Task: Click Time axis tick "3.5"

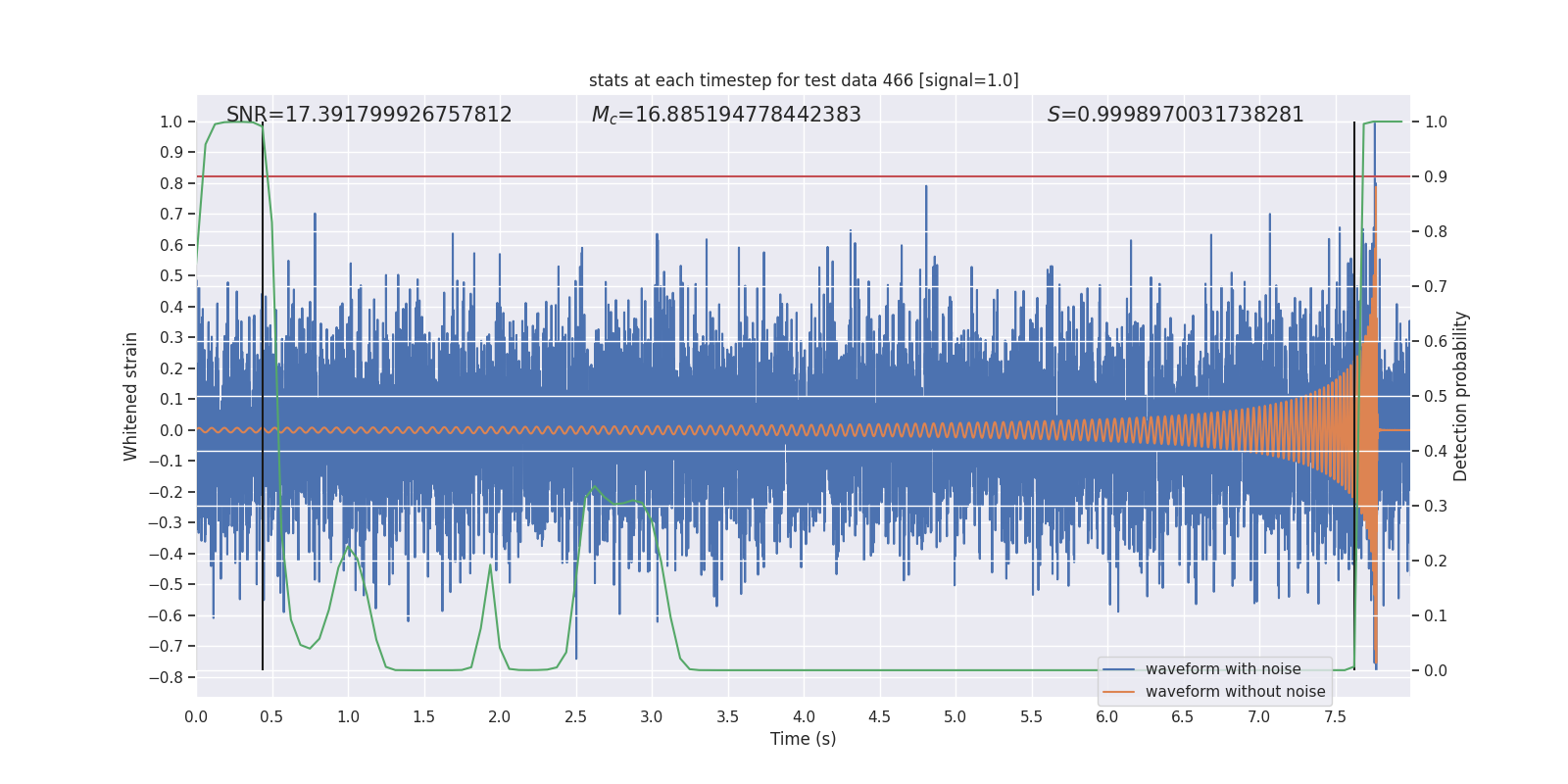Action: (727, 717)
